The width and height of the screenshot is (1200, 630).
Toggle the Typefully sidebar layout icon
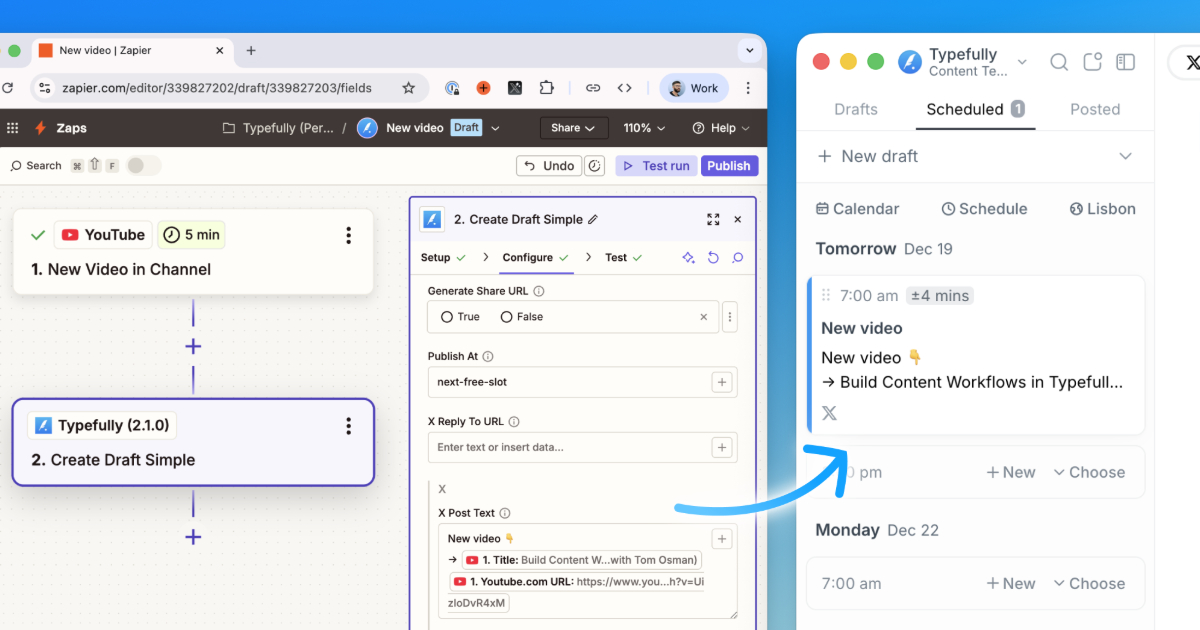pyautogui.click(x=1125, y=62)
